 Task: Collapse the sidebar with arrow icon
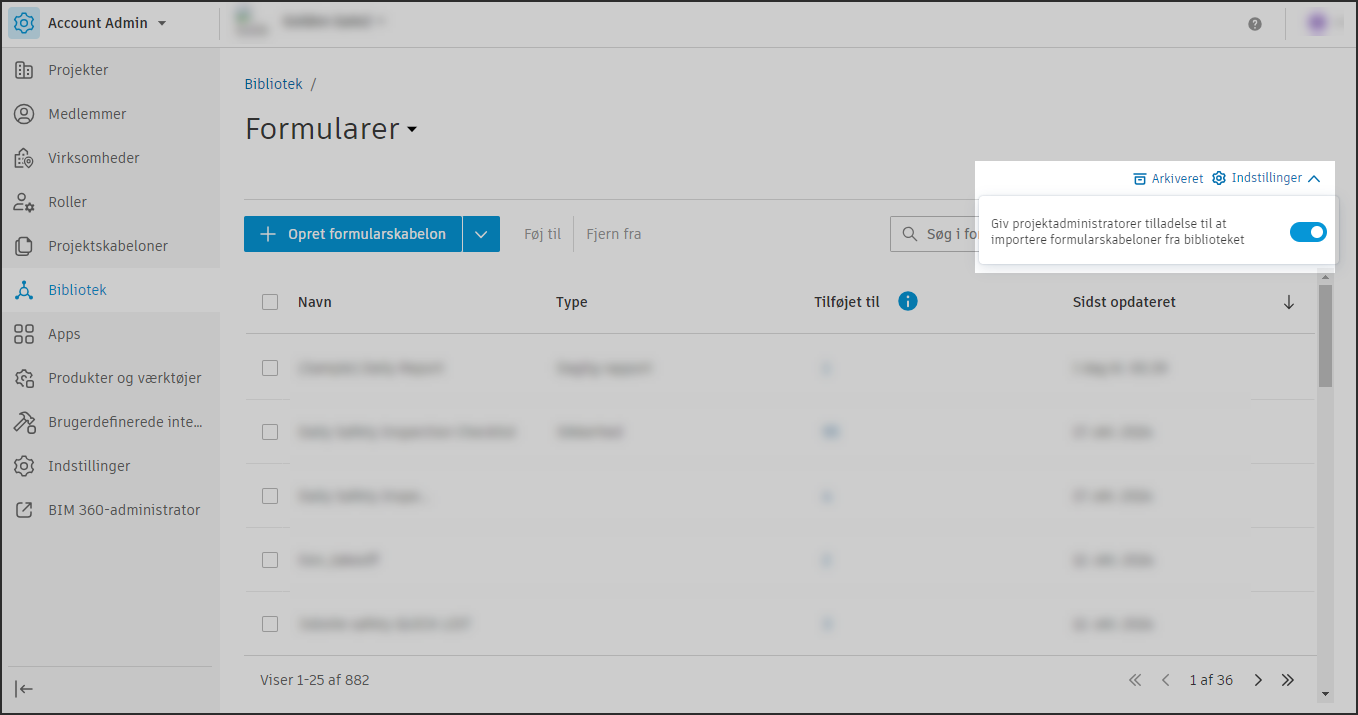[x=24, y=689]
